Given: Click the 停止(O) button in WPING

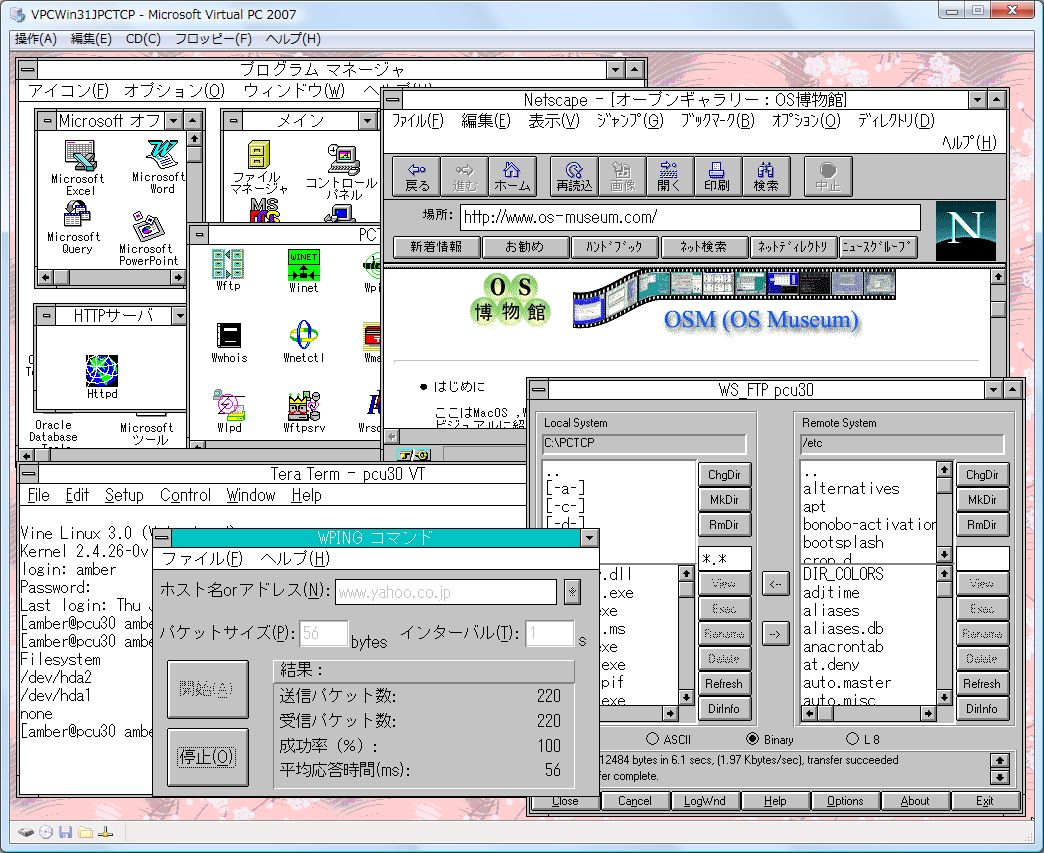Looking at the screenshot, I should [207, 757].
